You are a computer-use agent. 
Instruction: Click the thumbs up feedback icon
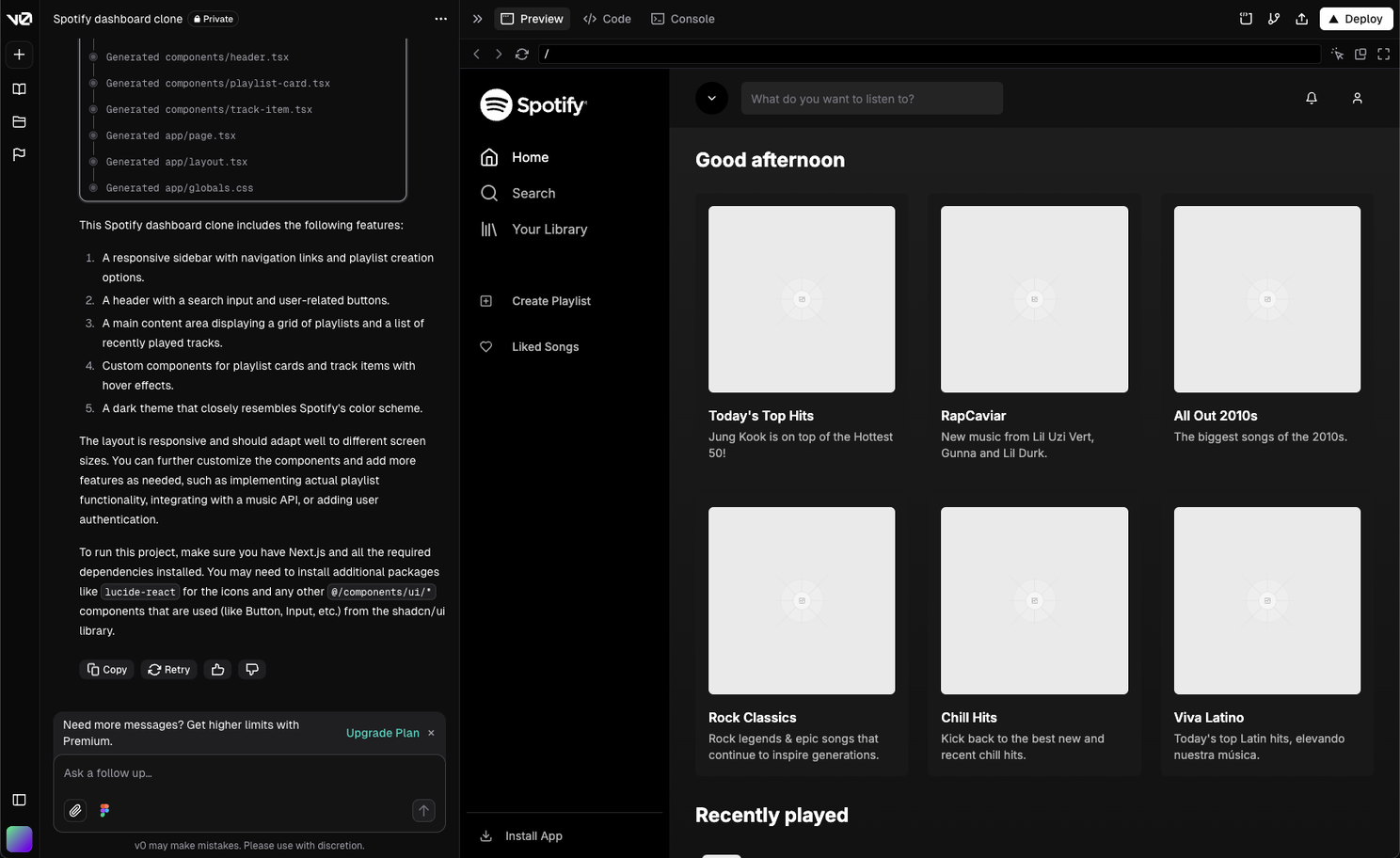coord(217,670)
